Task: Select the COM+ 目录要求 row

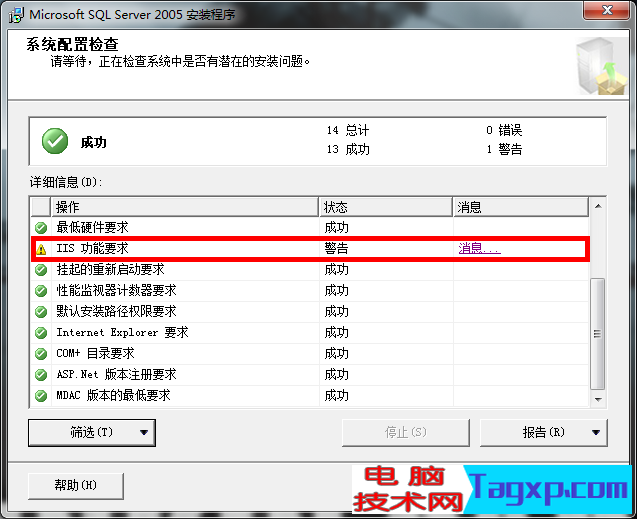Action: pos(310,354)
